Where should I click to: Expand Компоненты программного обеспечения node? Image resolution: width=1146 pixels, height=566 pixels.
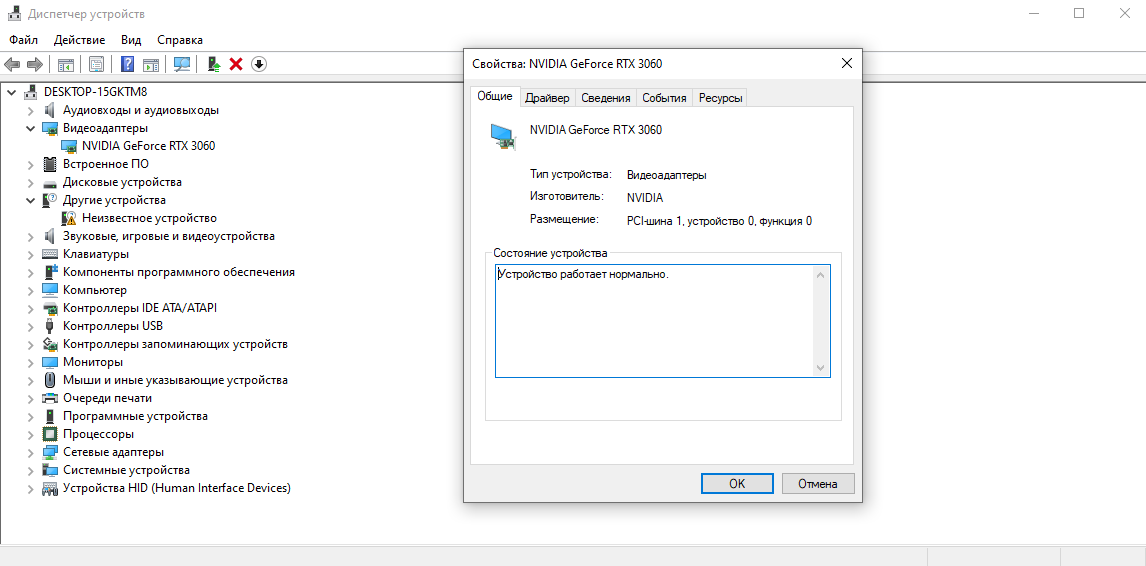click(31, 272)
